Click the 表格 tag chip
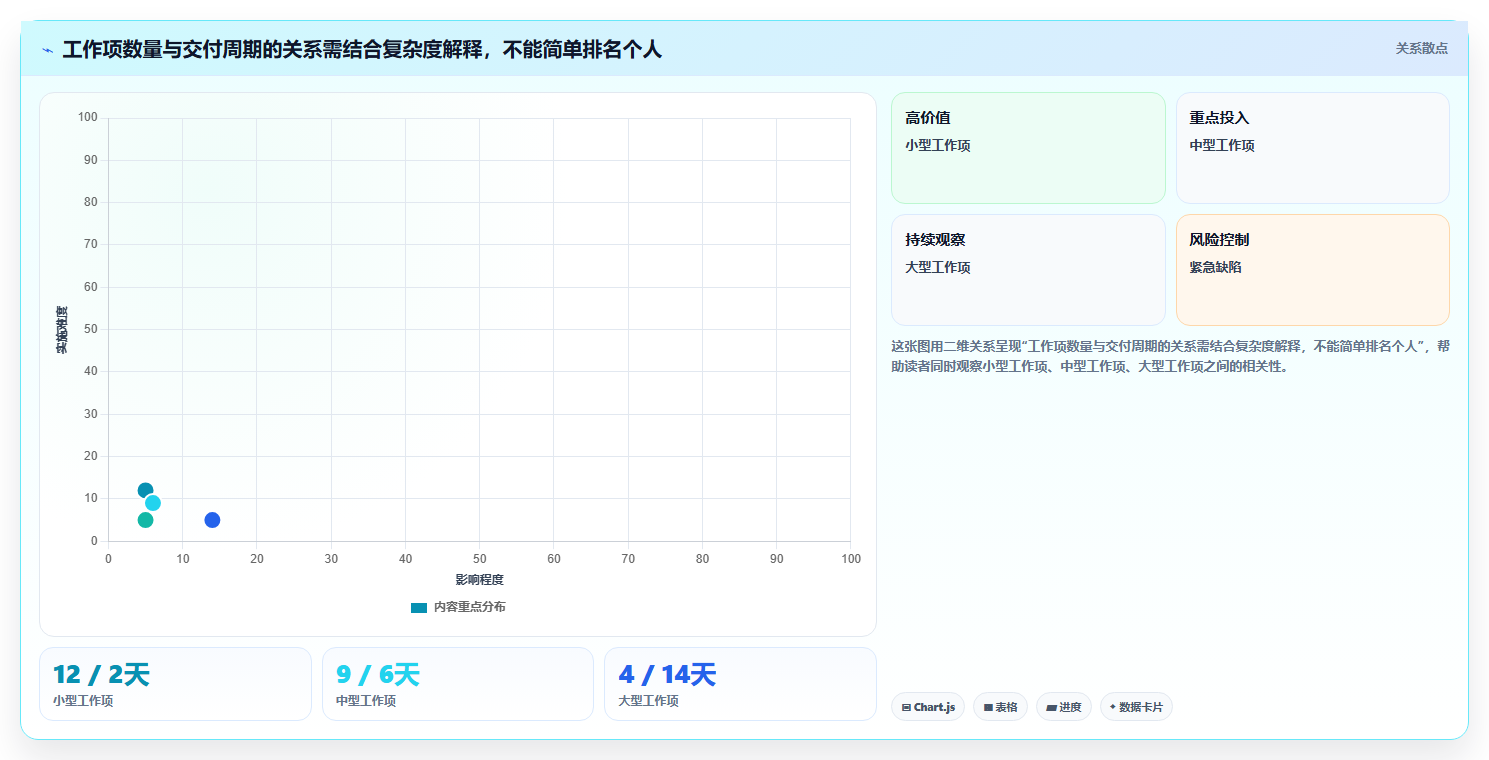This screenshot has width=1489, height=760. [1000, 707]
